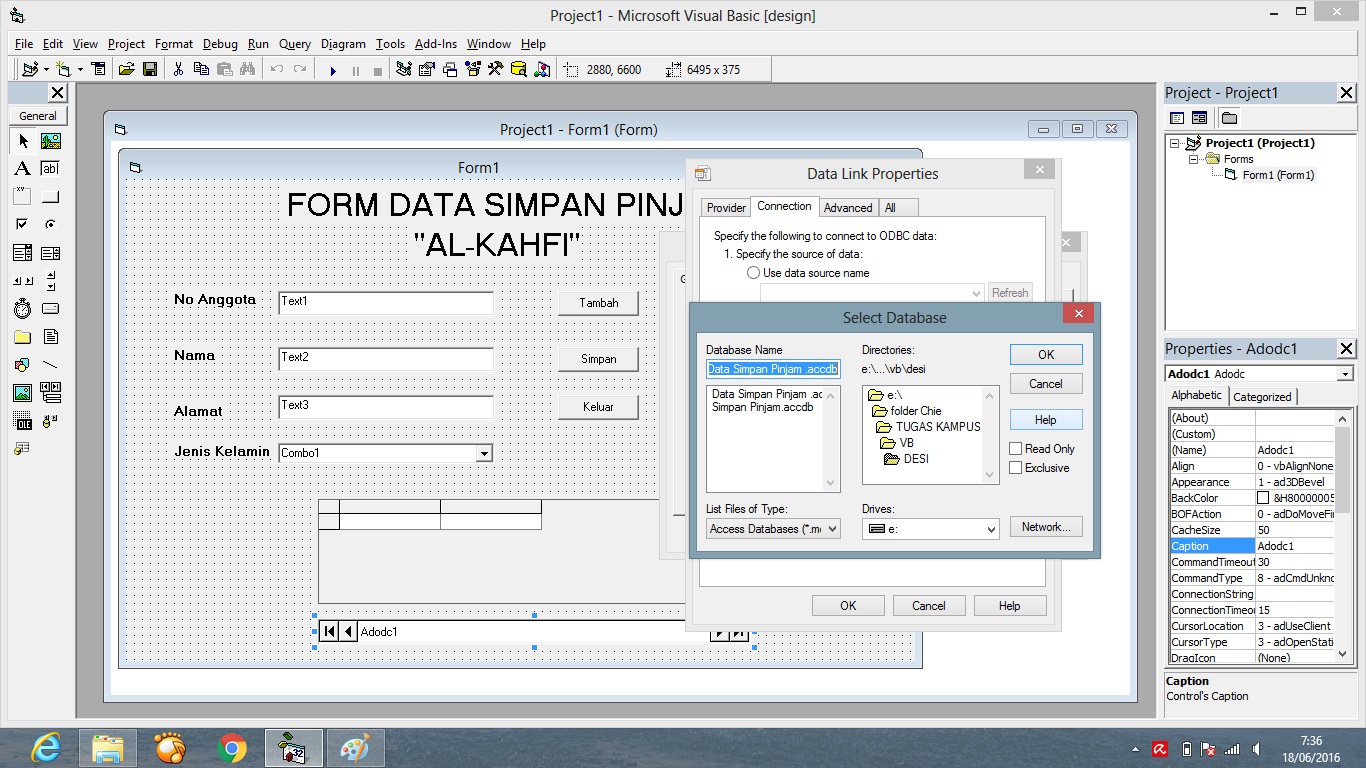
Task: Switch to the Categorized properties tab
Action: pos(1262,397)
